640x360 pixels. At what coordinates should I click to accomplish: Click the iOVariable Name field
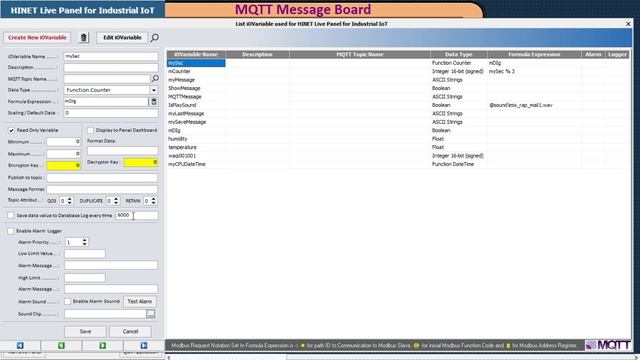[x=111, y=56]
